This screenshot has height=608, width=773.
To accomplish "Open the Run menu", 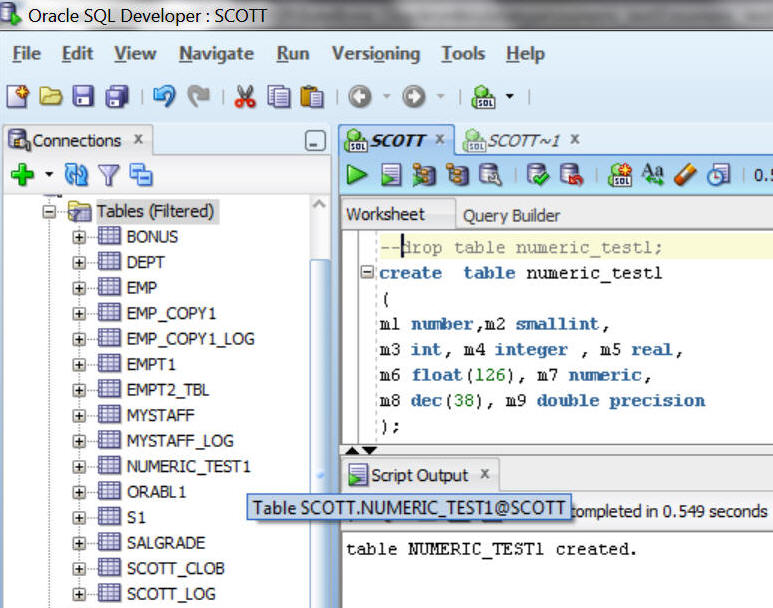I will [x=293, y=53].
